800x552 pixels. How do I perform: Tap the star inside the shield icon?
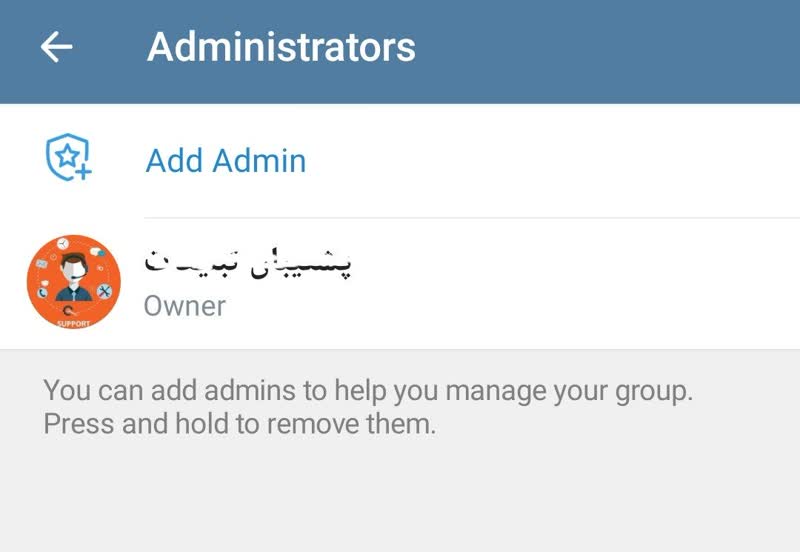tap(66, 156)
